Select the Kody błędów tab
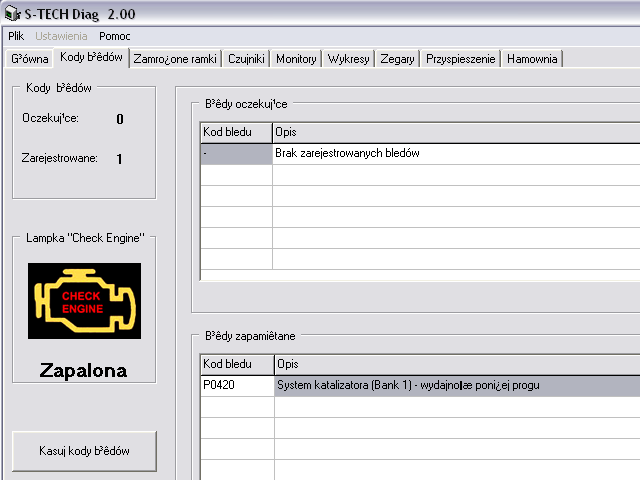640x480 pixels. coord(91,57)
